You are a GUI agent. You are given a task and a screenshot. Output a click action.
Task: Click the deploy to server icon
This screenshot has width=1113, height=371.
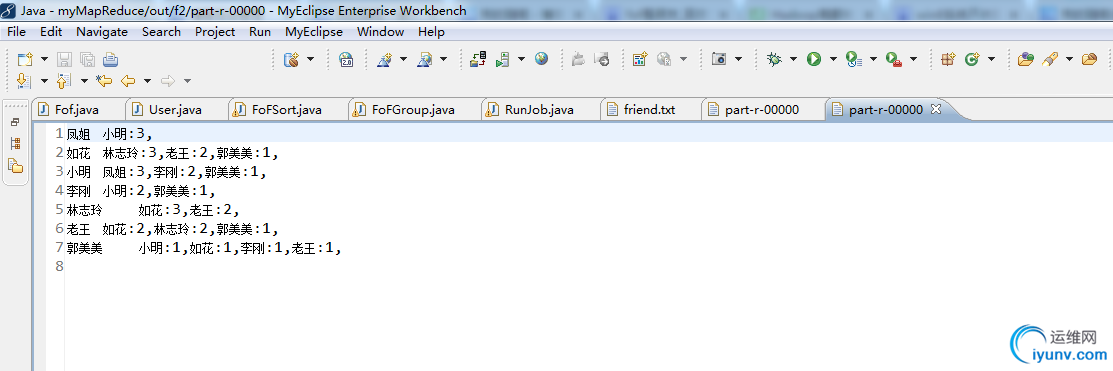[x=478, y=60]
